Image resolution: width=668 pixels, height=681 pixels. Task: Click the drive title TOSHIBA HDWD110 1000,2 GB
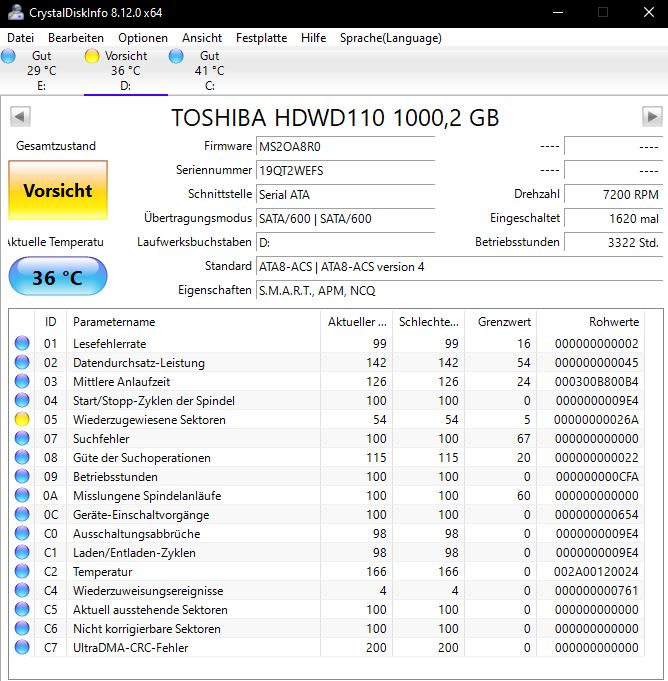click(335, 118)
